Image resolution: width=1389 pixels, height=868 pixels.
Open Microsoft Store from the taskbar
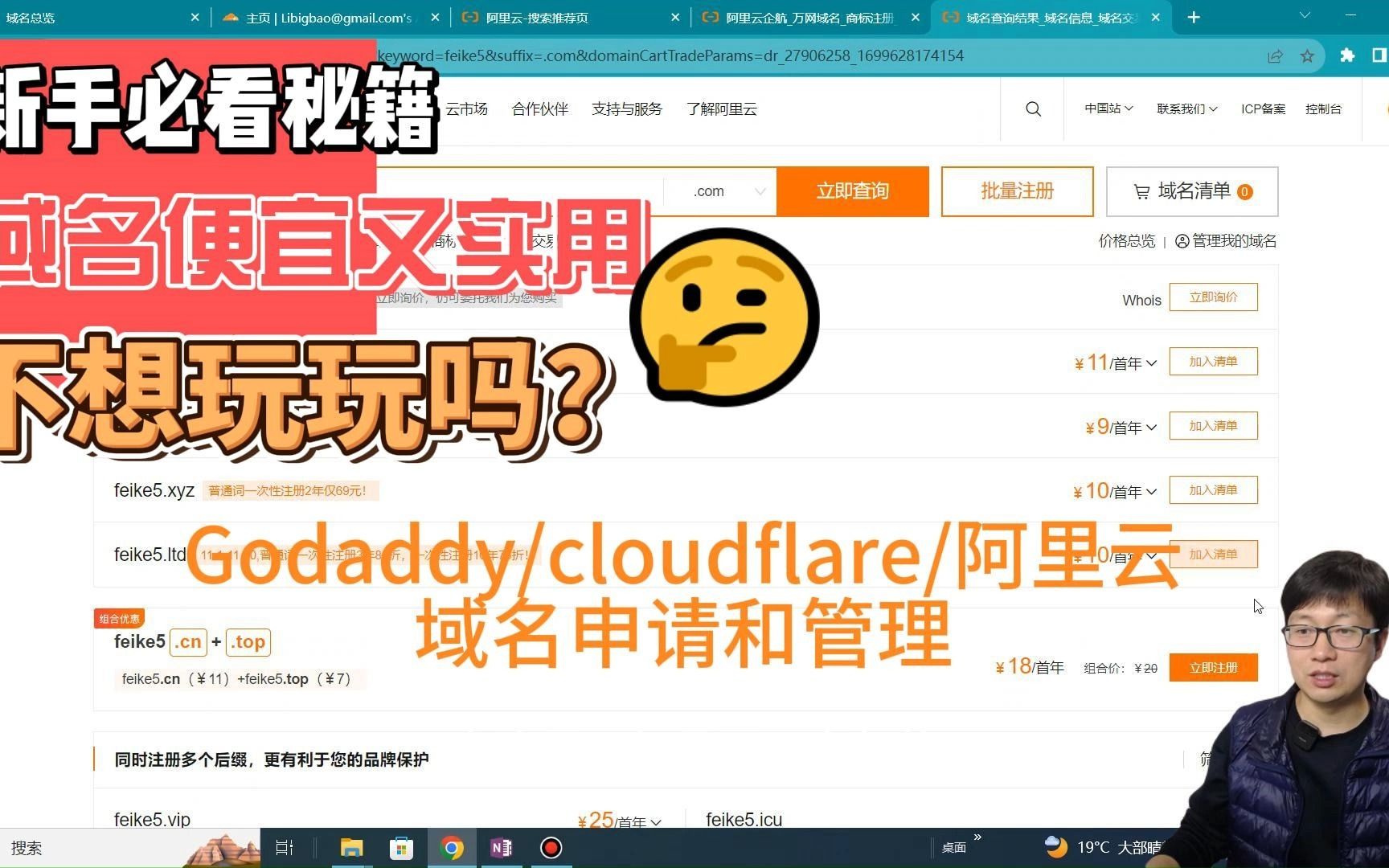[x=401, y=848]
